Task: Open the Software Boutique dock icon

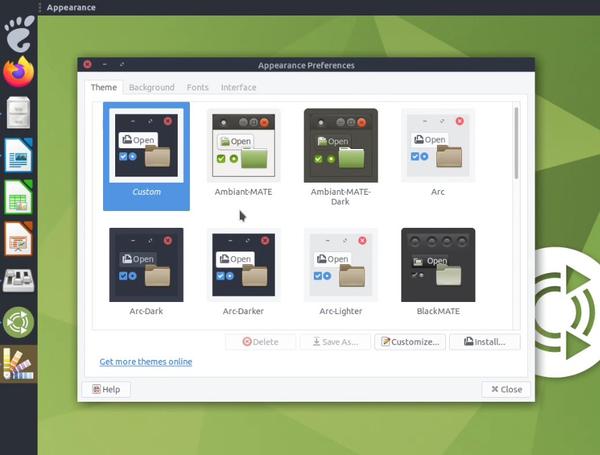Action: tap(18, 280)
